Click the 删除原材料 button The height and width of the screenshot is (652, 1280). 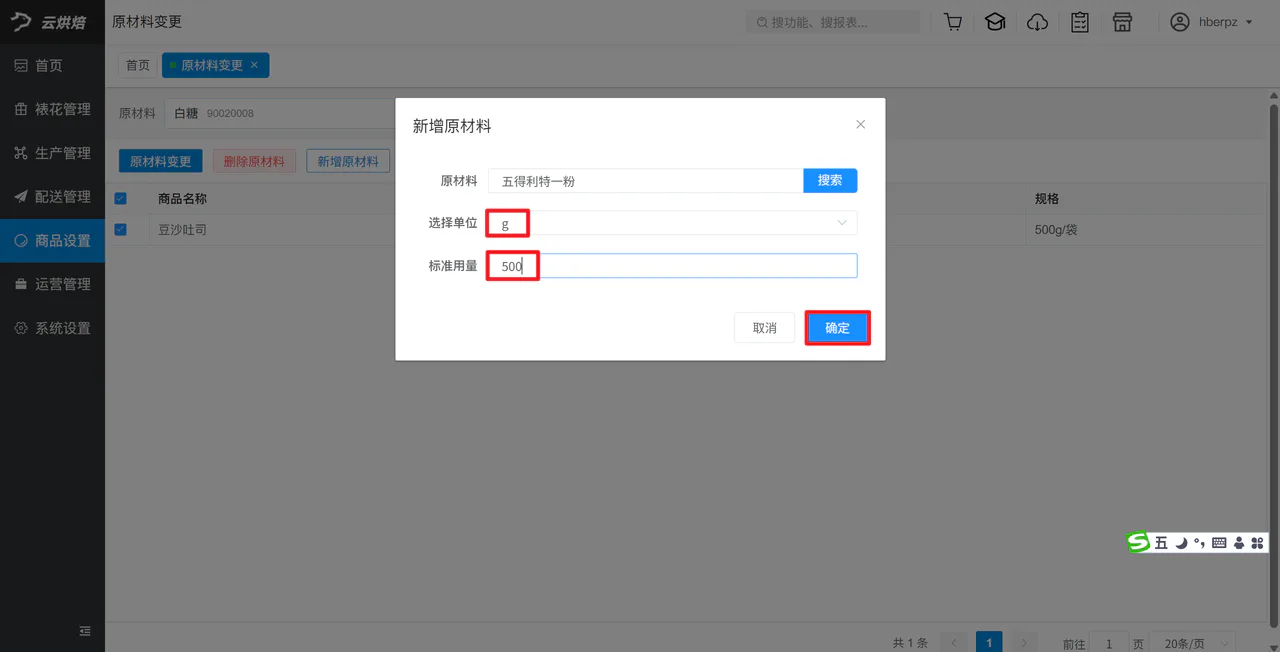(254, 161)
